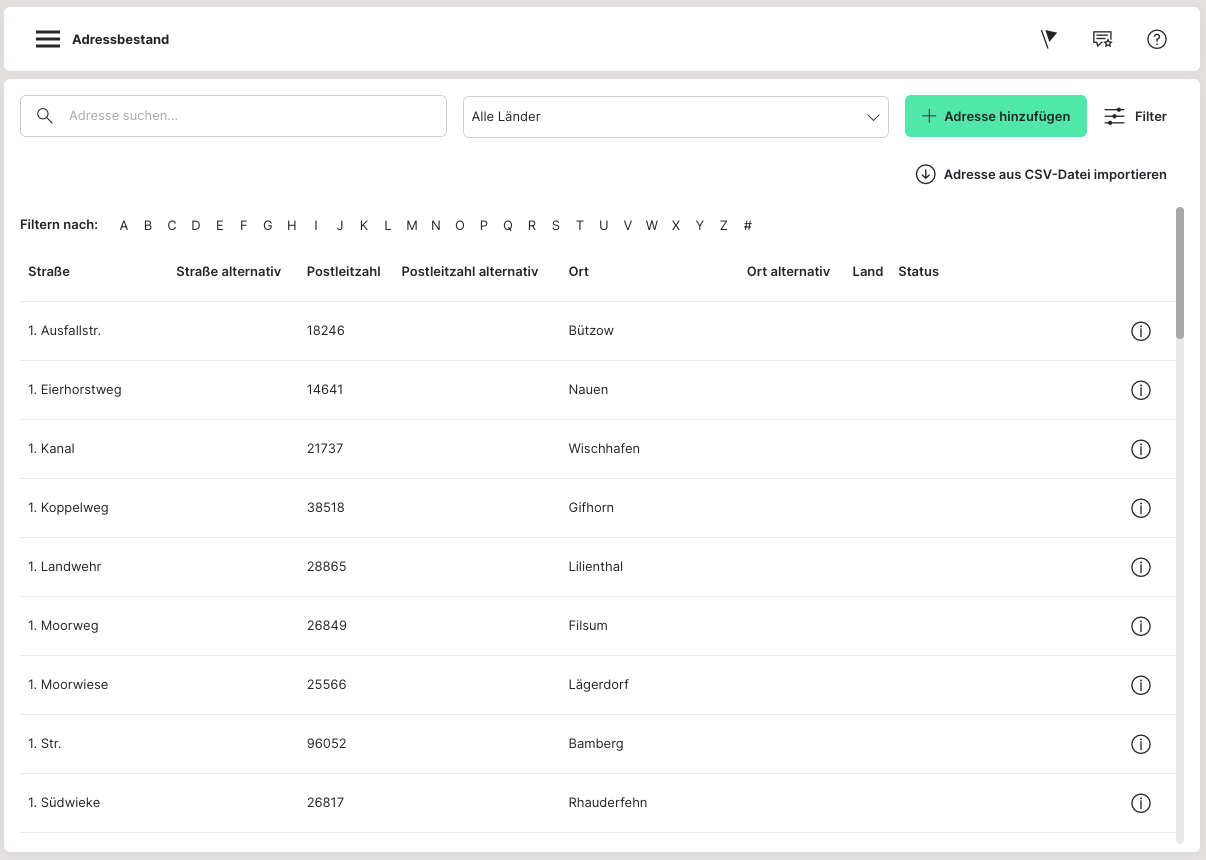This screenshot has height=860, width=1206.
Task: Show info for 1. Ausfallstr. row
Action: pos(1140,331)
